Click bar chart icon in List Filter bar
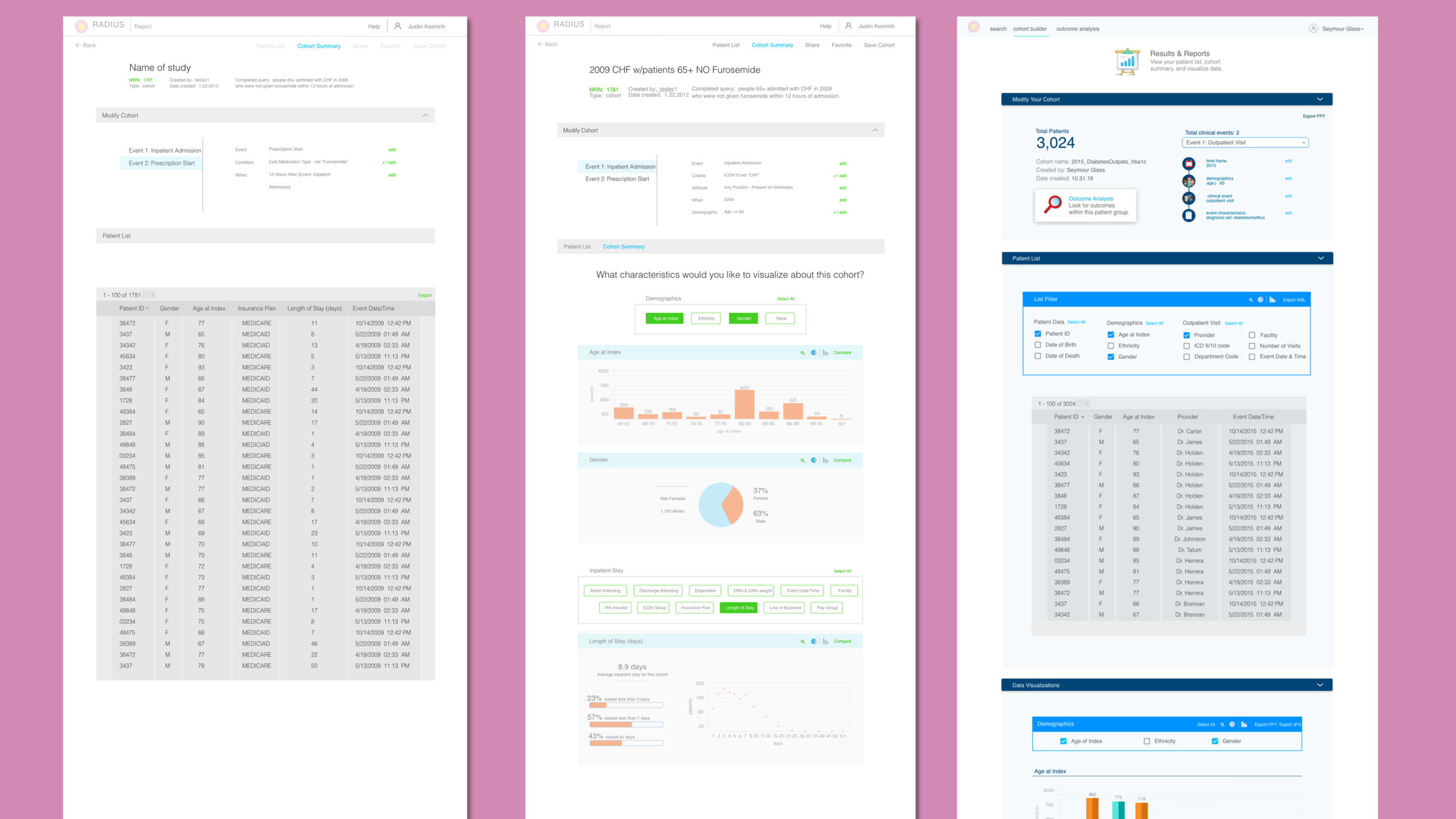Image resolution: width=1456 pixels, height=819 pixels. click(x=1273, y=300)
